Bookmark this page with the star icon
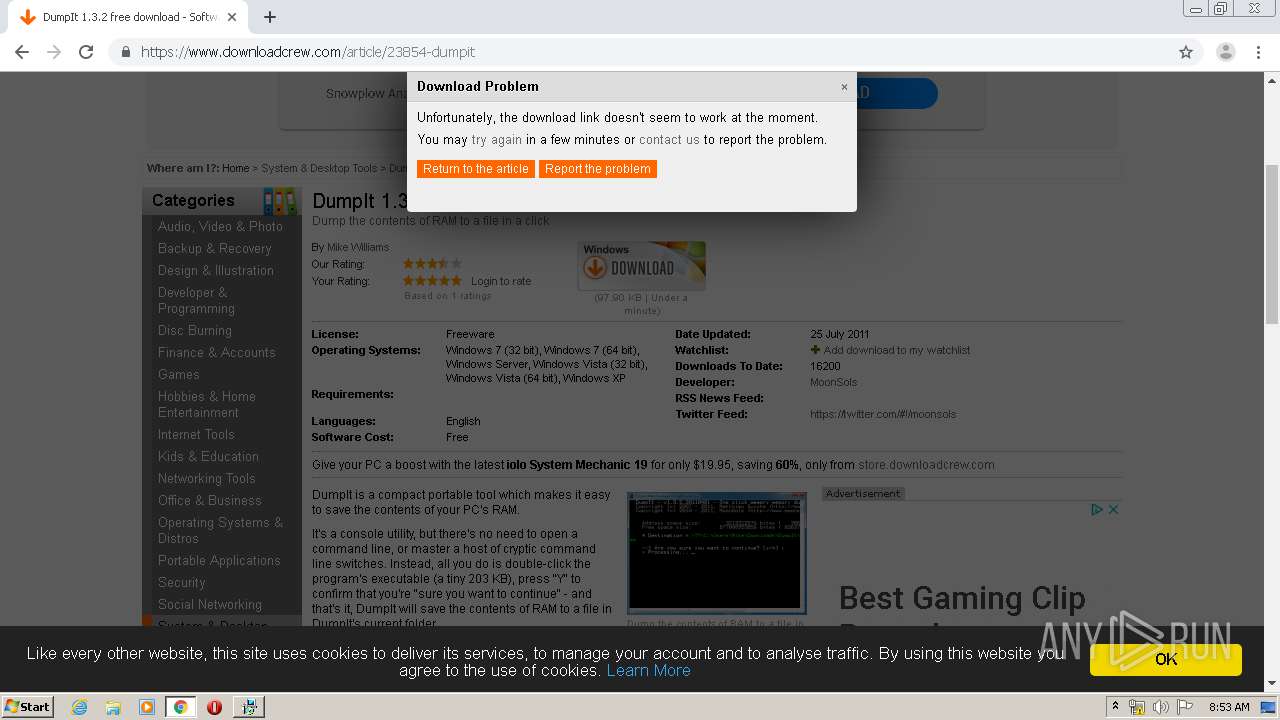The image size is (1280, 720). tap(1186, 52)
